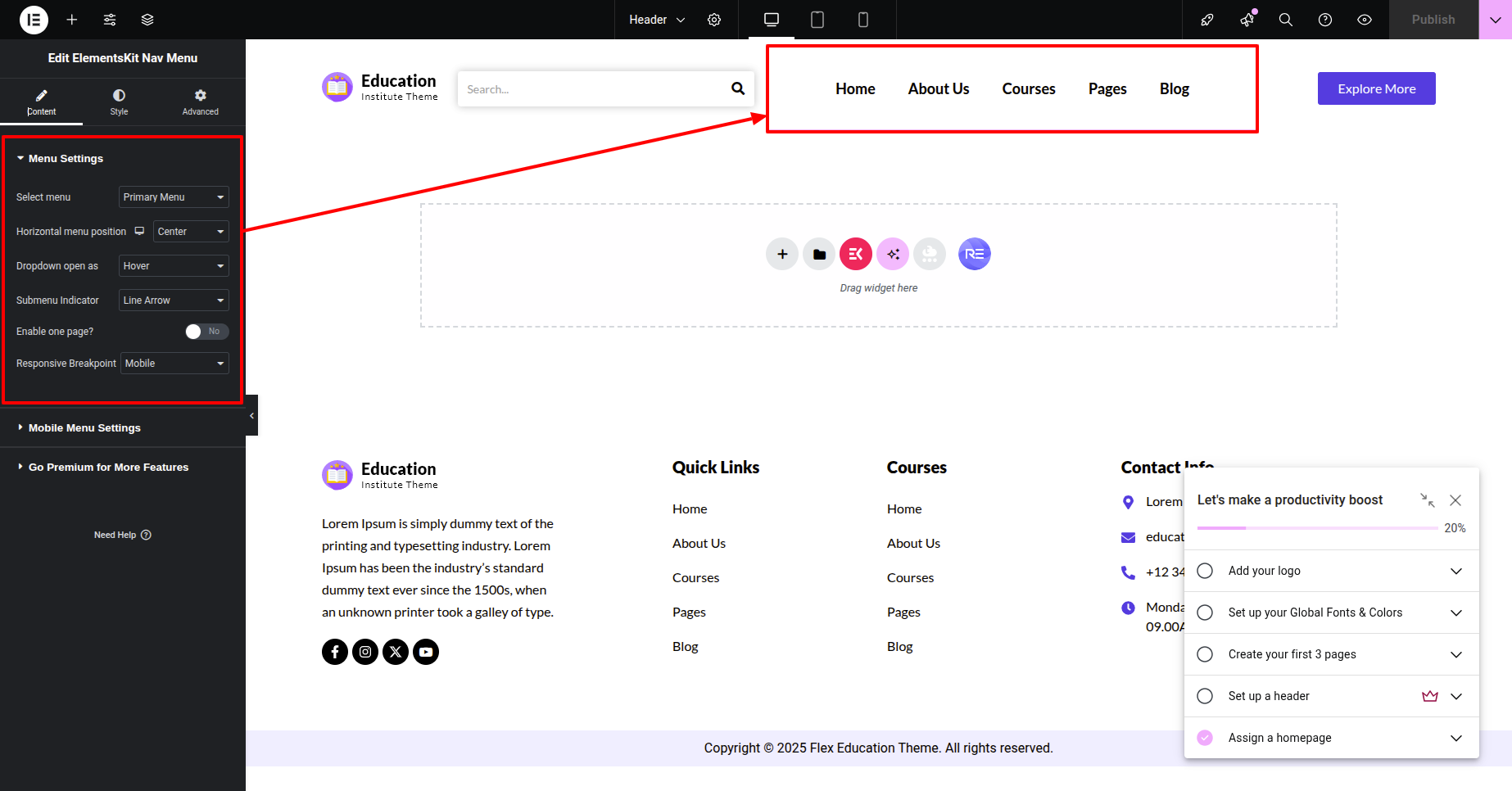Switch to tablet device view
The width and height of the screenshot is (1512, 791).
click(x=817, y=20)
